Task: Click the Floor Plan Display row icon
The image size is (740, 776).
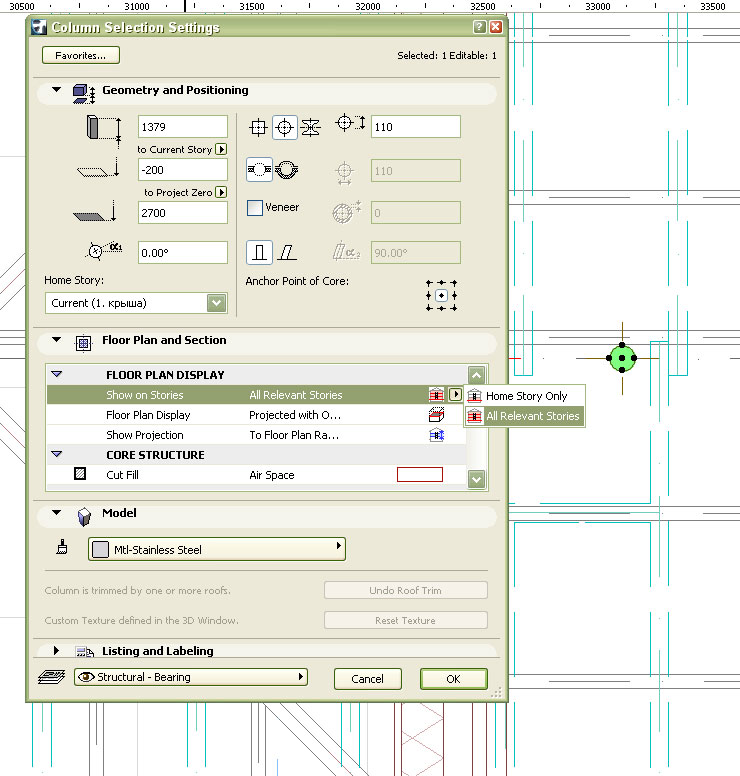Action: [x=436, y=414]
